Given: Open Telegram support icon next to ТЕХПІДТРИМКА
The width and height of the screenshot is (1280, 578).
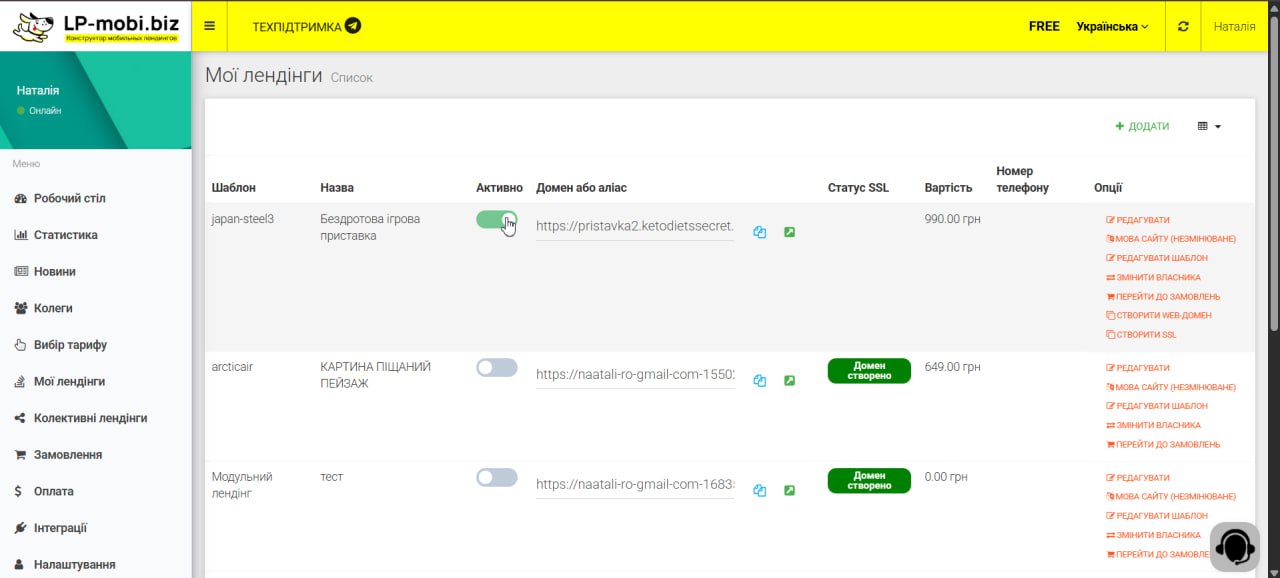Looking at the screenshot, I should click(353, 26).
